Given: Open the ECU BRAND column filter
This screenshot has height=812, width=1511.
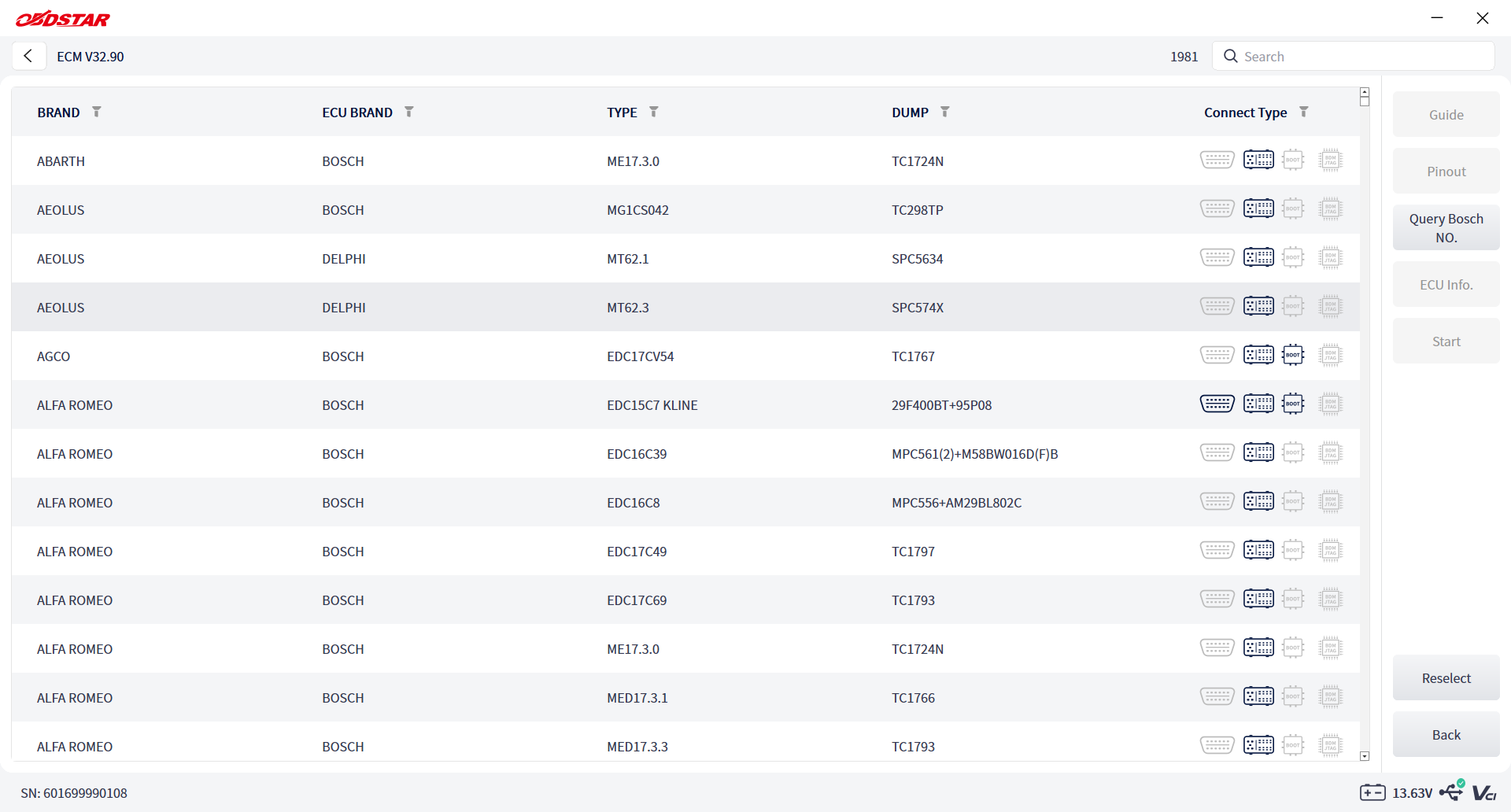Looking at the screenshot, I should (409, 112).
